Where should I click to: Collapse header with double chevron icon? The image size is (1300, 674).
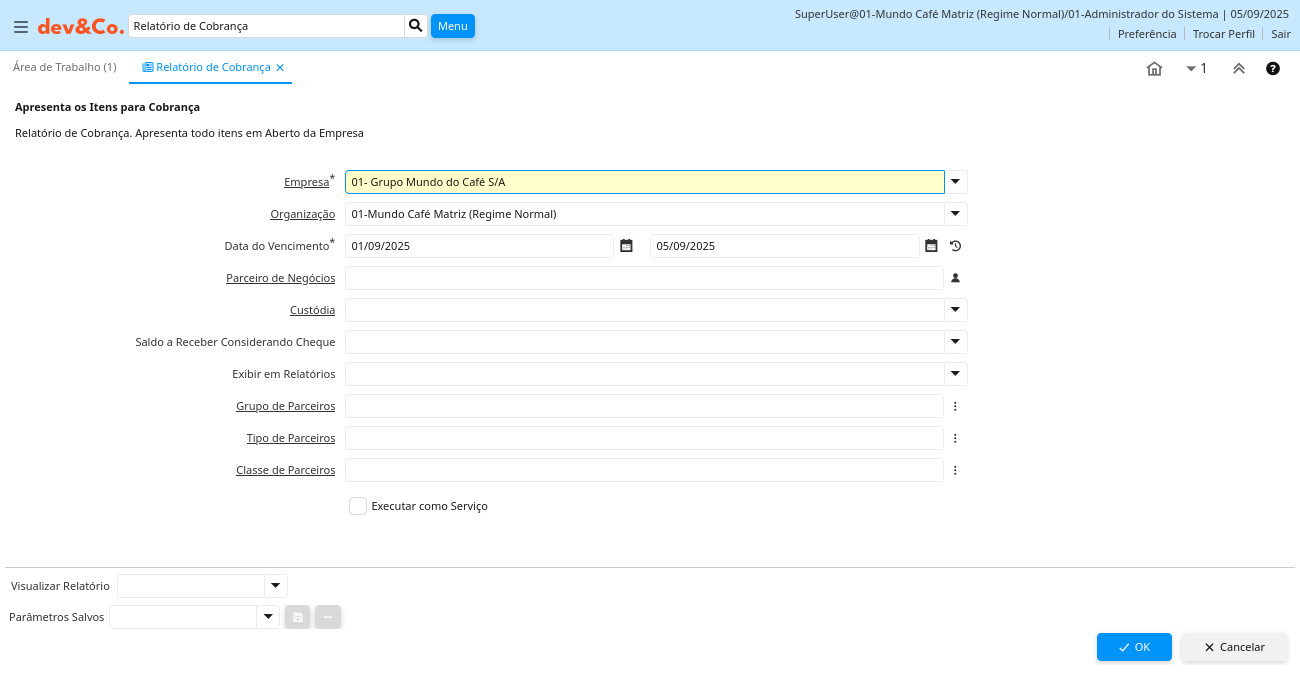(x=1239, y=69)
